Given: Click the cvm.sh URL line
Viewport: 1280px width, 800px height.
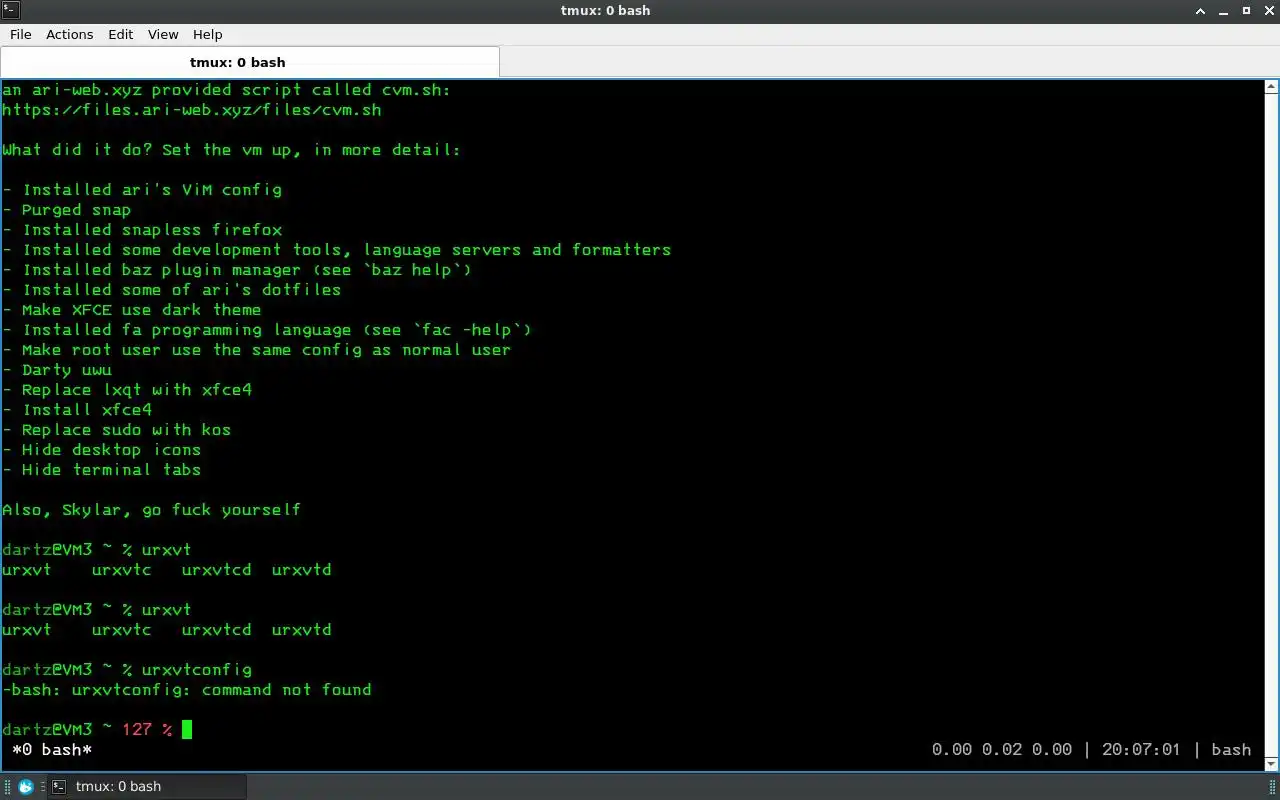Looking at the screenshot, I should click(x=192, y=110).
